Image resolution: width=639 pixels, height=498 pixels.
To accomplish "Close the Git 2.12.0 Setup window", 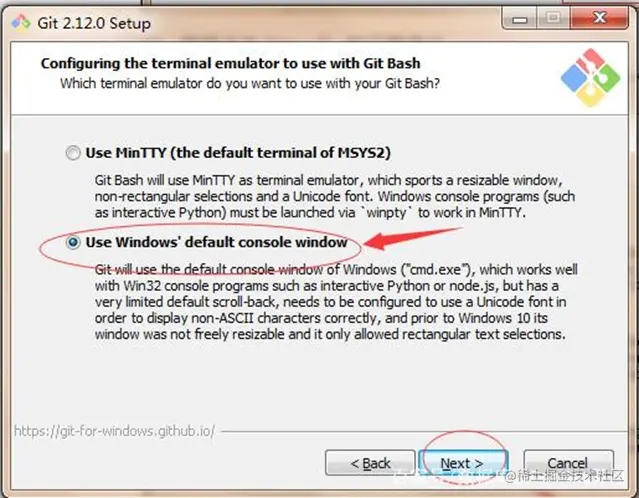I will coord(599,18).
